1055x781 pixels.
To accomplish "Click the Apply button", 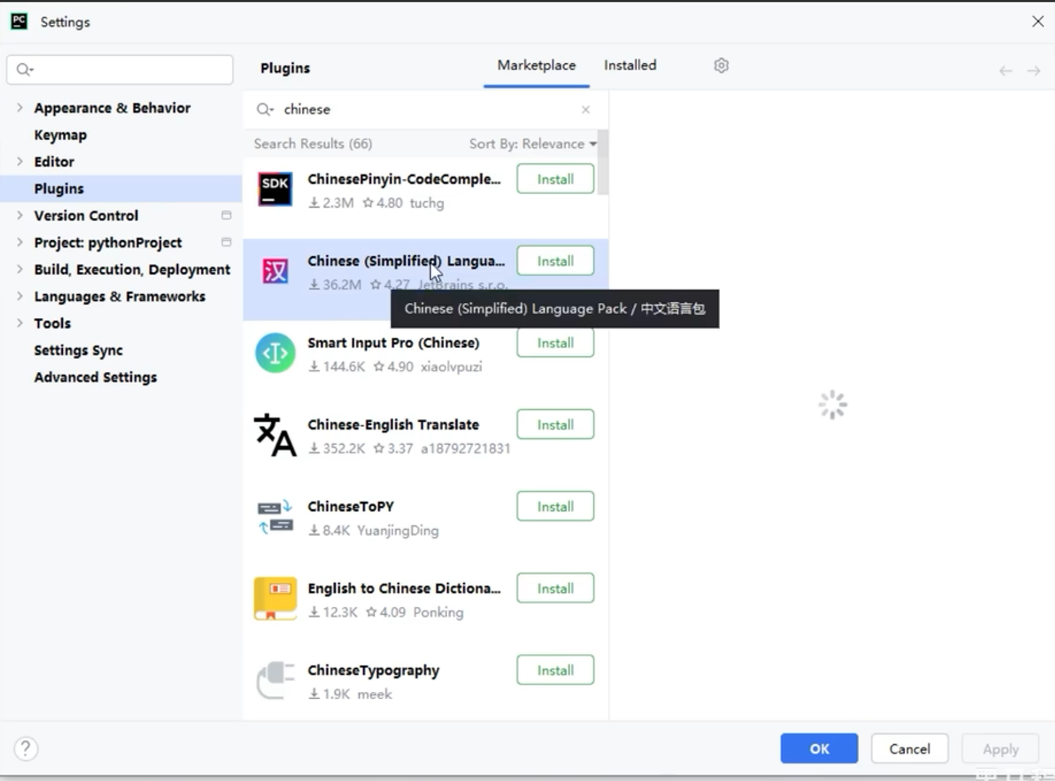I will tap(1001, 749).
